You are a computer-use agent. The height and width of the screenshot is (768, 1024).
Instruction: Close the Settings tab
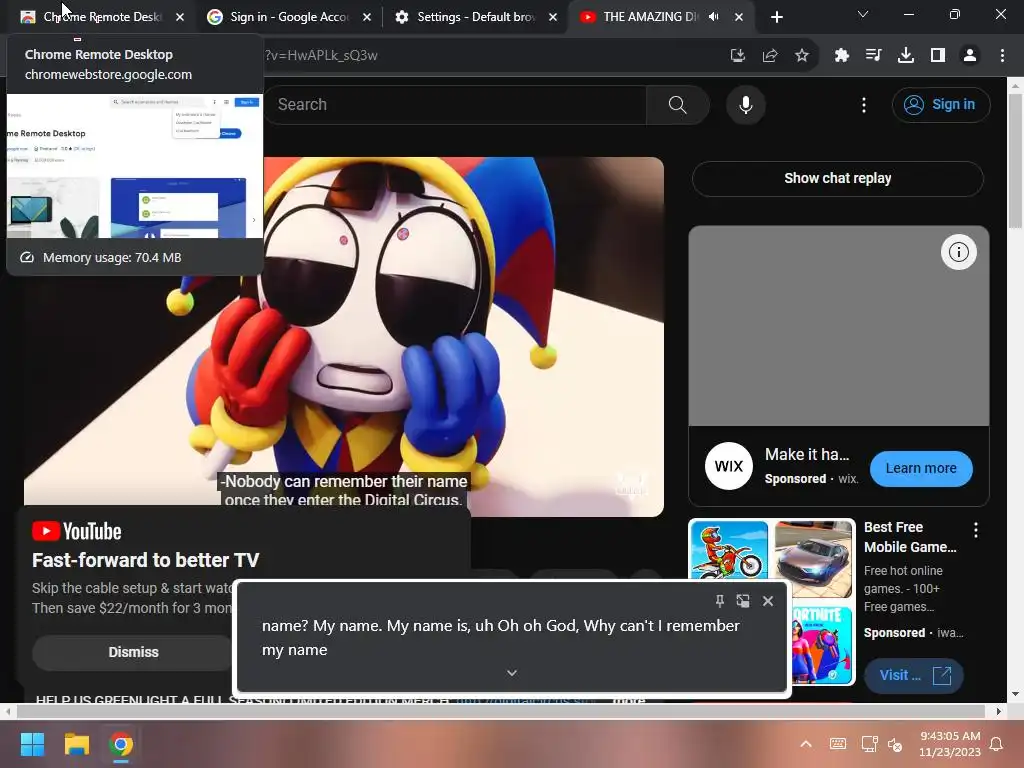(553, 17)
